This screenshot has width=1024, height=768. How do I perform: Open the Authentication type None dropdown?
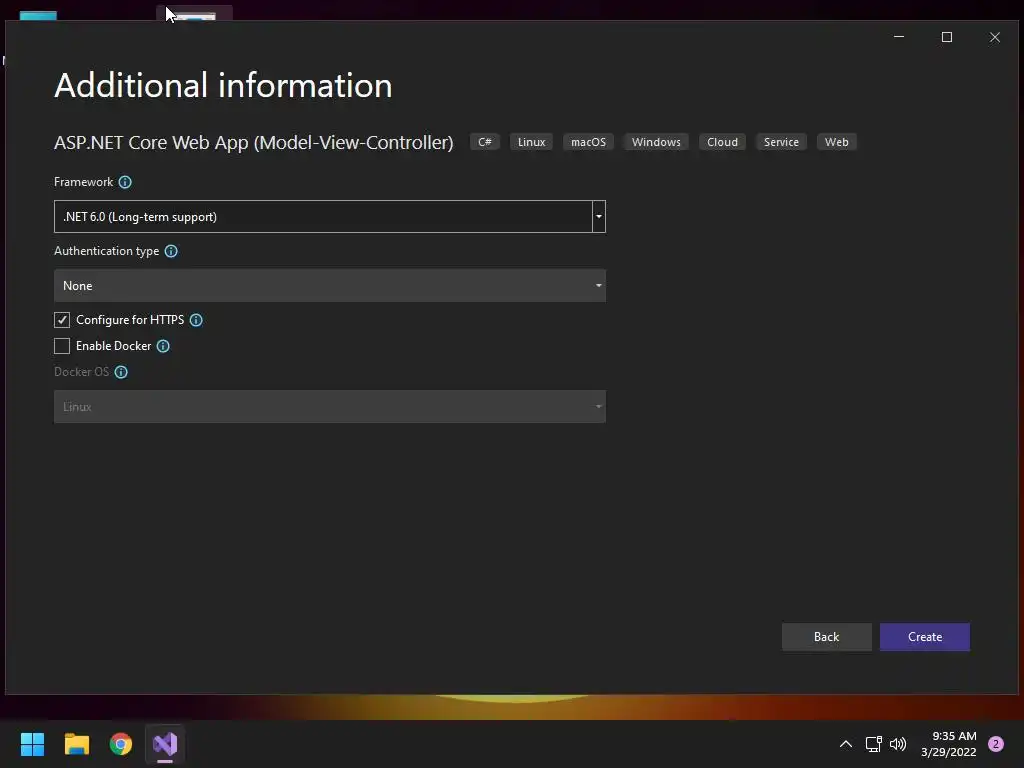tap(330, 286)
